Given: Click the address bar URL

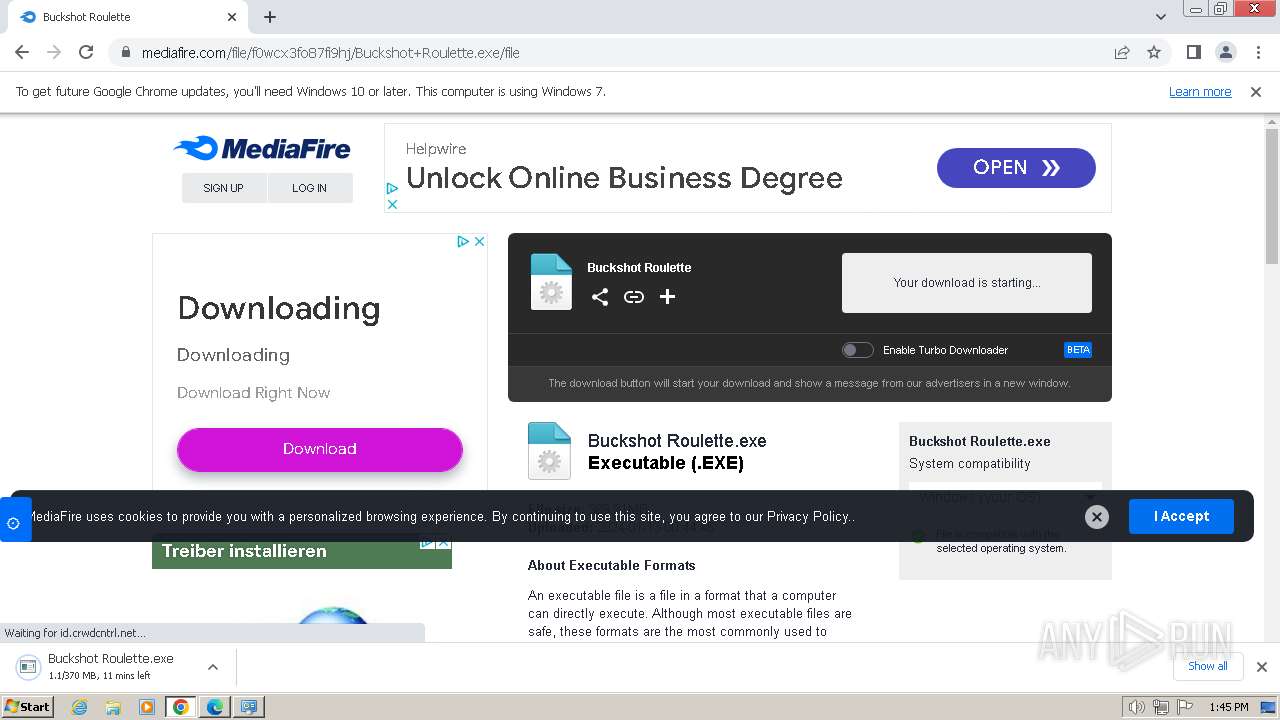Looking at the screenshot, I should 331,53.
